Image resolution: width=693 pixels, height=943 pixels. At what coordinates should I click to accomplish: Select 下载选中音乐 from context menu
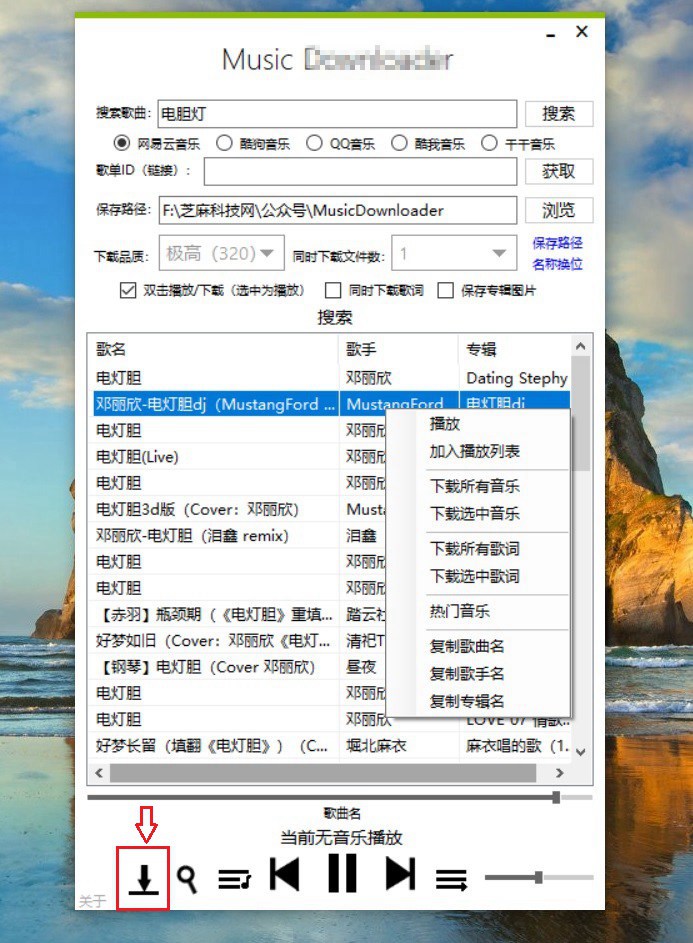click(x=474, y=514)
